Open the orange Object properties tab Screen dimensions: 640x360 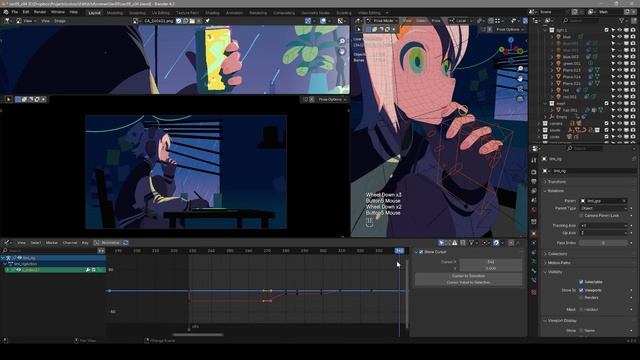(x=533, y=233)
